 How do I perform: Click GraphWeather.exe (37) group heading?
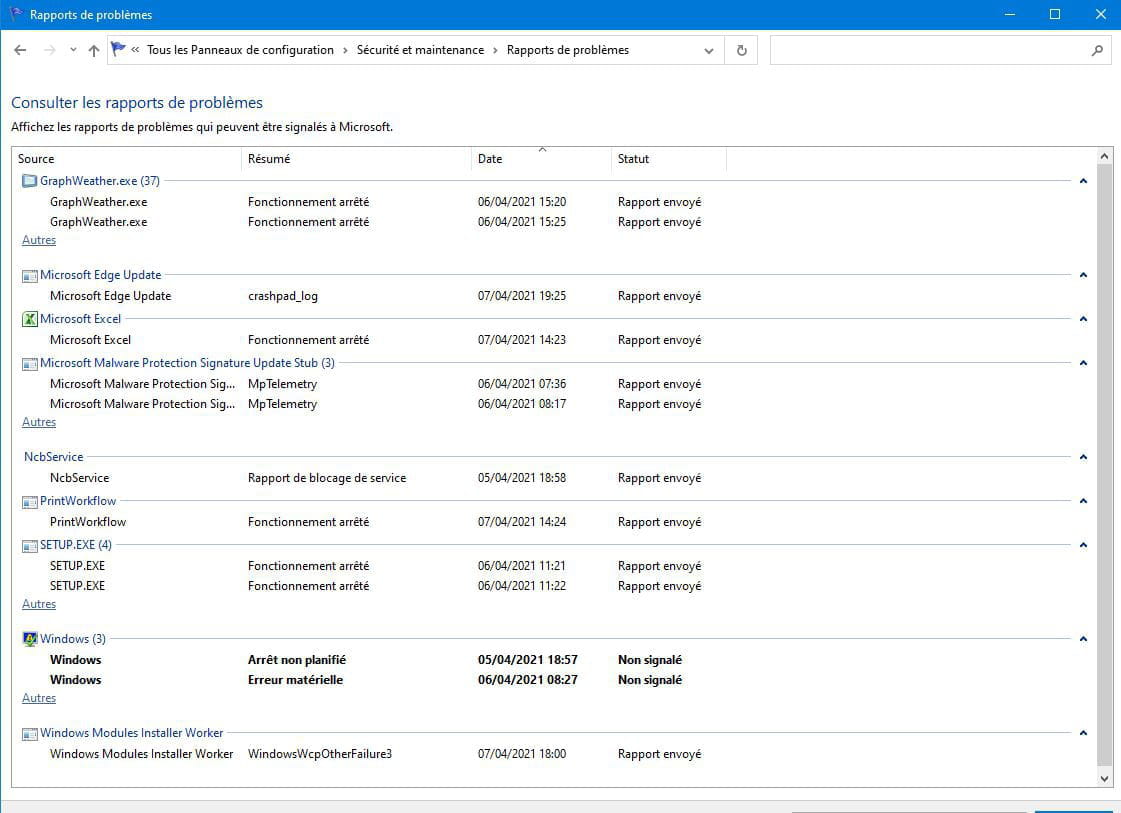pyautogui.click(x=99, y=181)
